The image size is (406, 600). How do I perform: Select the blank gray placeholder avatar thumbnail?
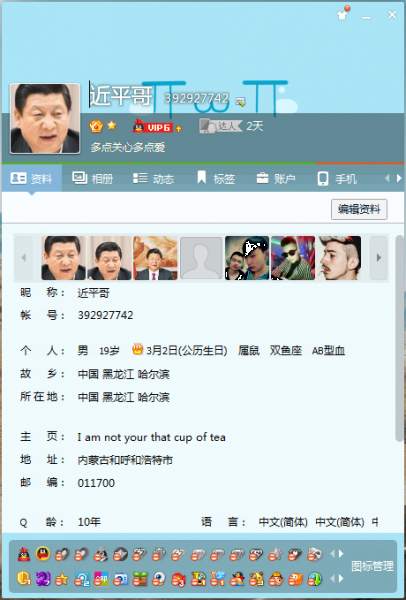pyautogui.click(x=201, y=258)
